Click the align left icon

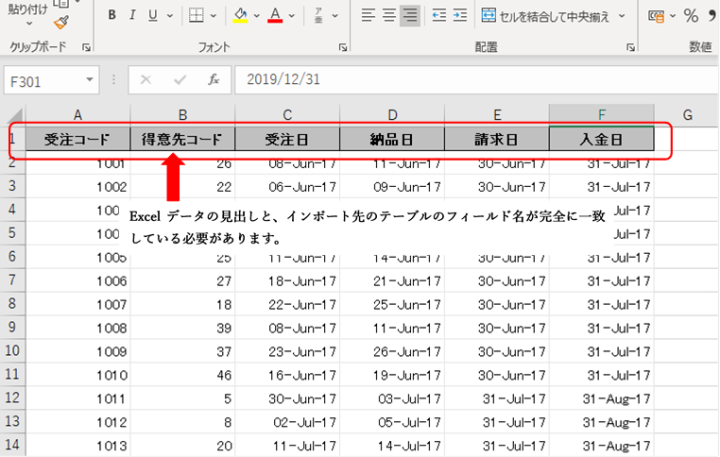(368, 16)
